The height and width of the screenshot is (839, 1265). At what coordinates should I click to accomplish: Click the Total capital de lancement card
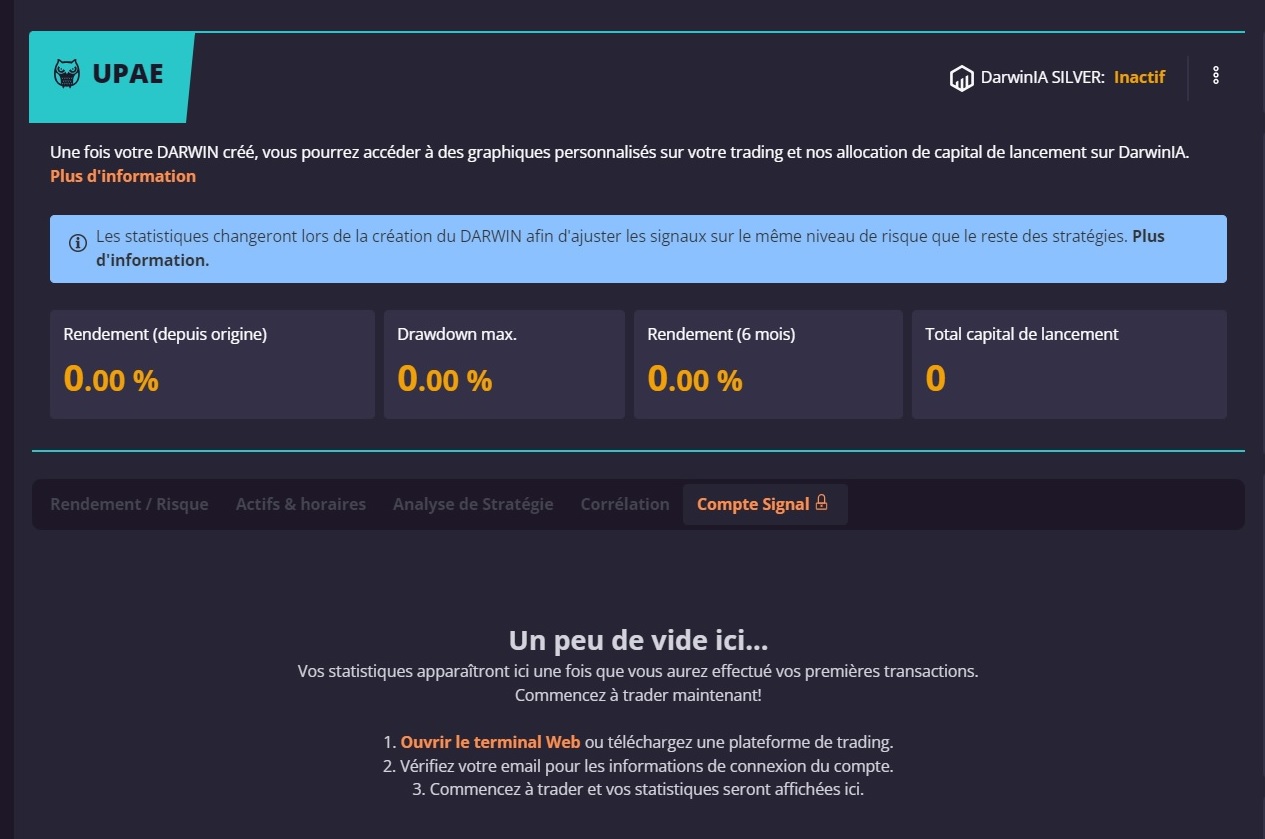[1068, 364]
